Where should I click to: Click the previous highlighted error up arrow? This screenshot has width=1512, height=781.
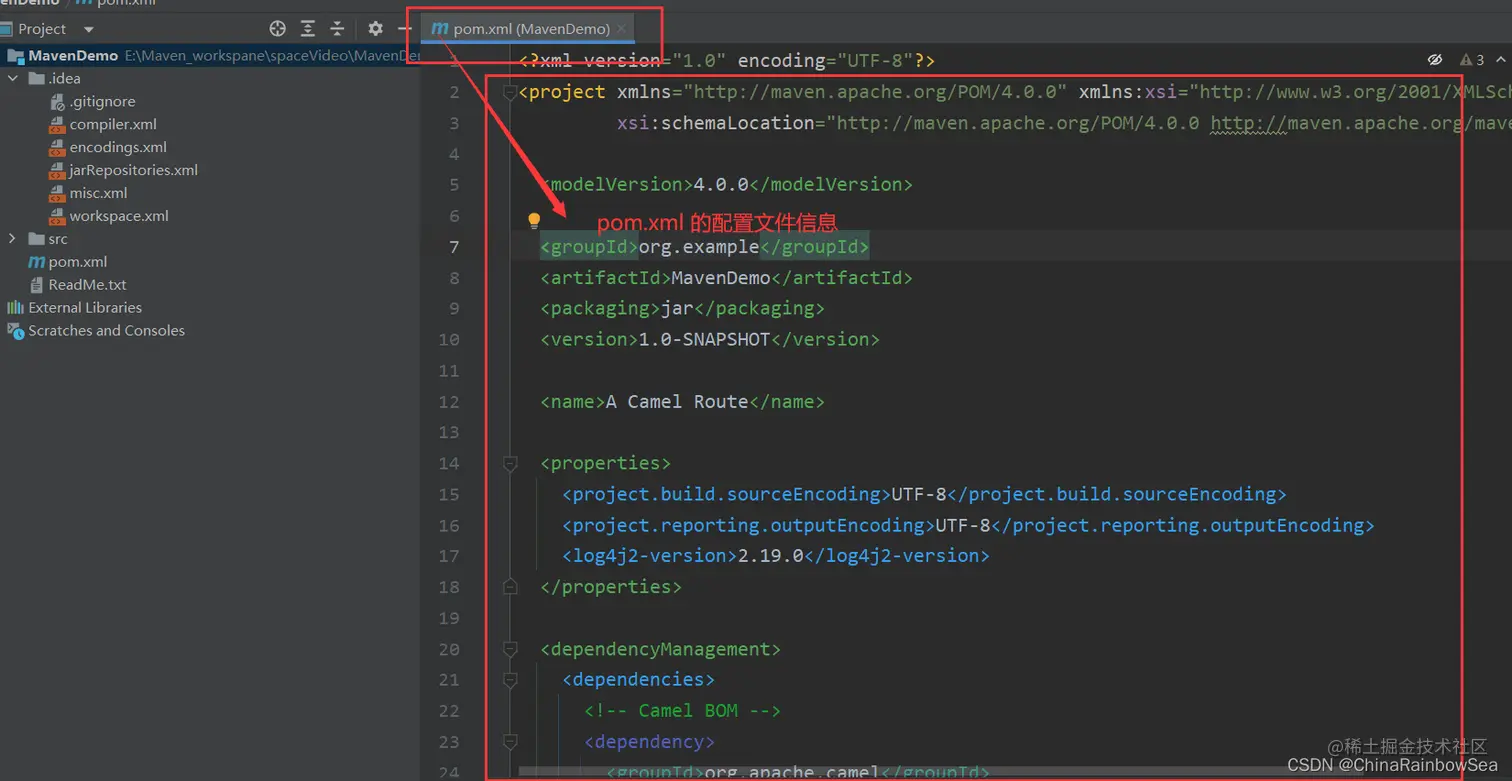[x=1501, y=60]
